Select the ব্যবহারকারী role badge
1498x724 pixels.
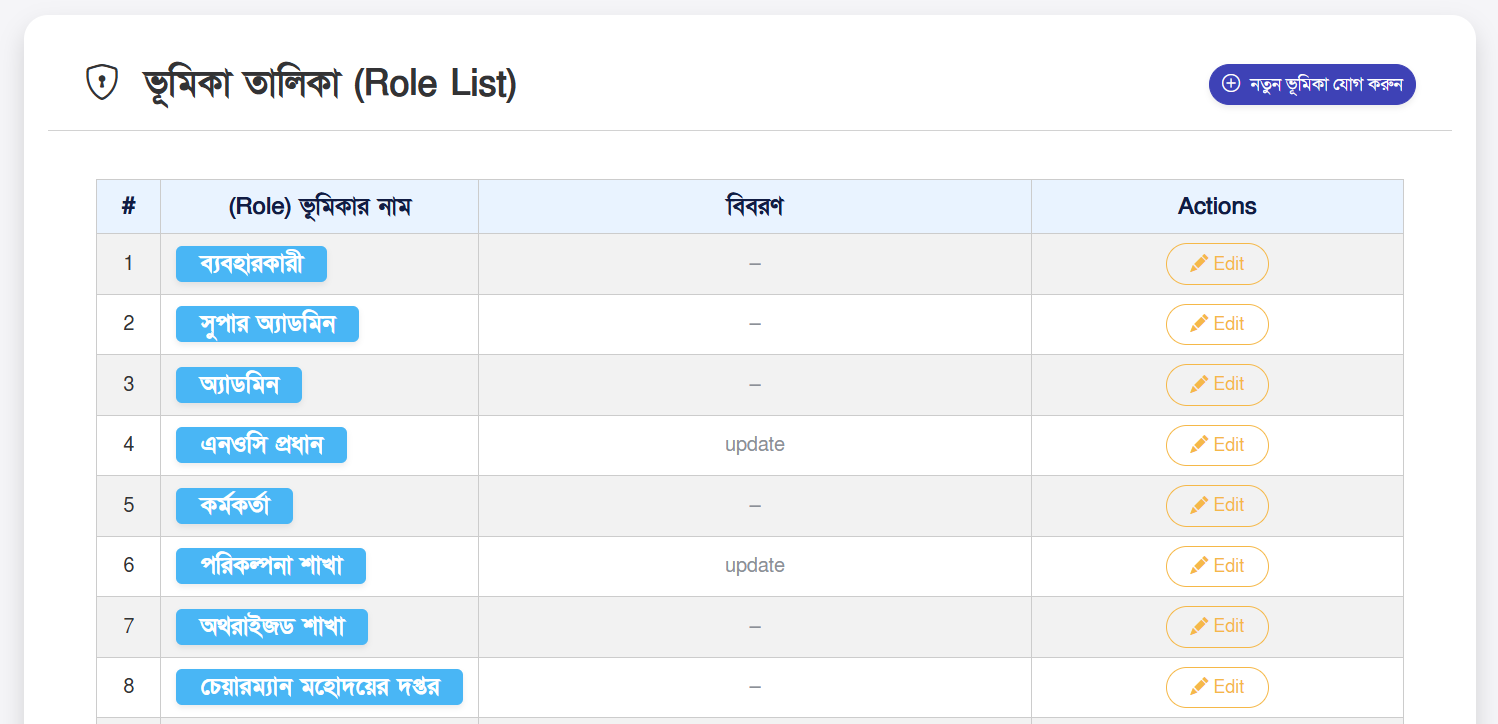point(251,264)
